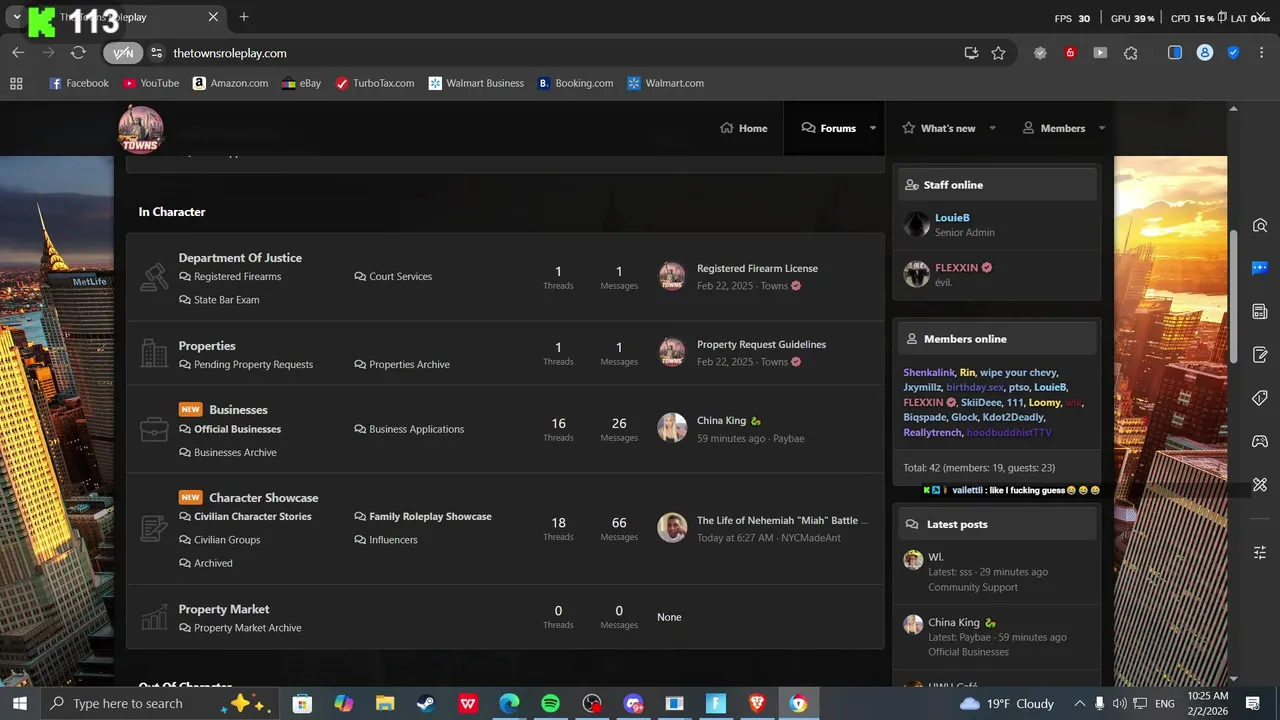Open Department Of Justice forum

[240, 258]
